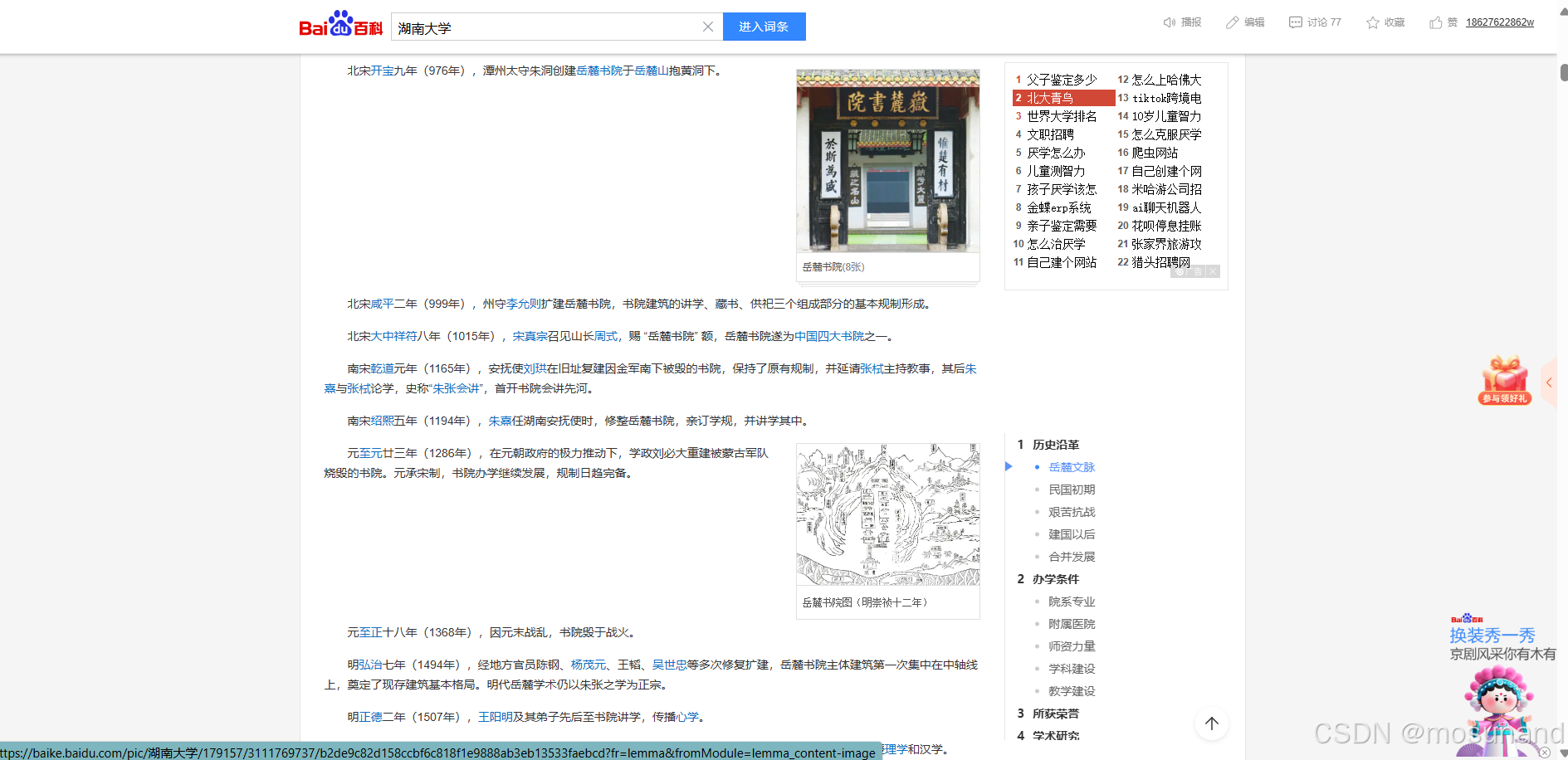Open the 吴世忠 link
This screenshot has height=760, width=1568.
pos(669,665)
